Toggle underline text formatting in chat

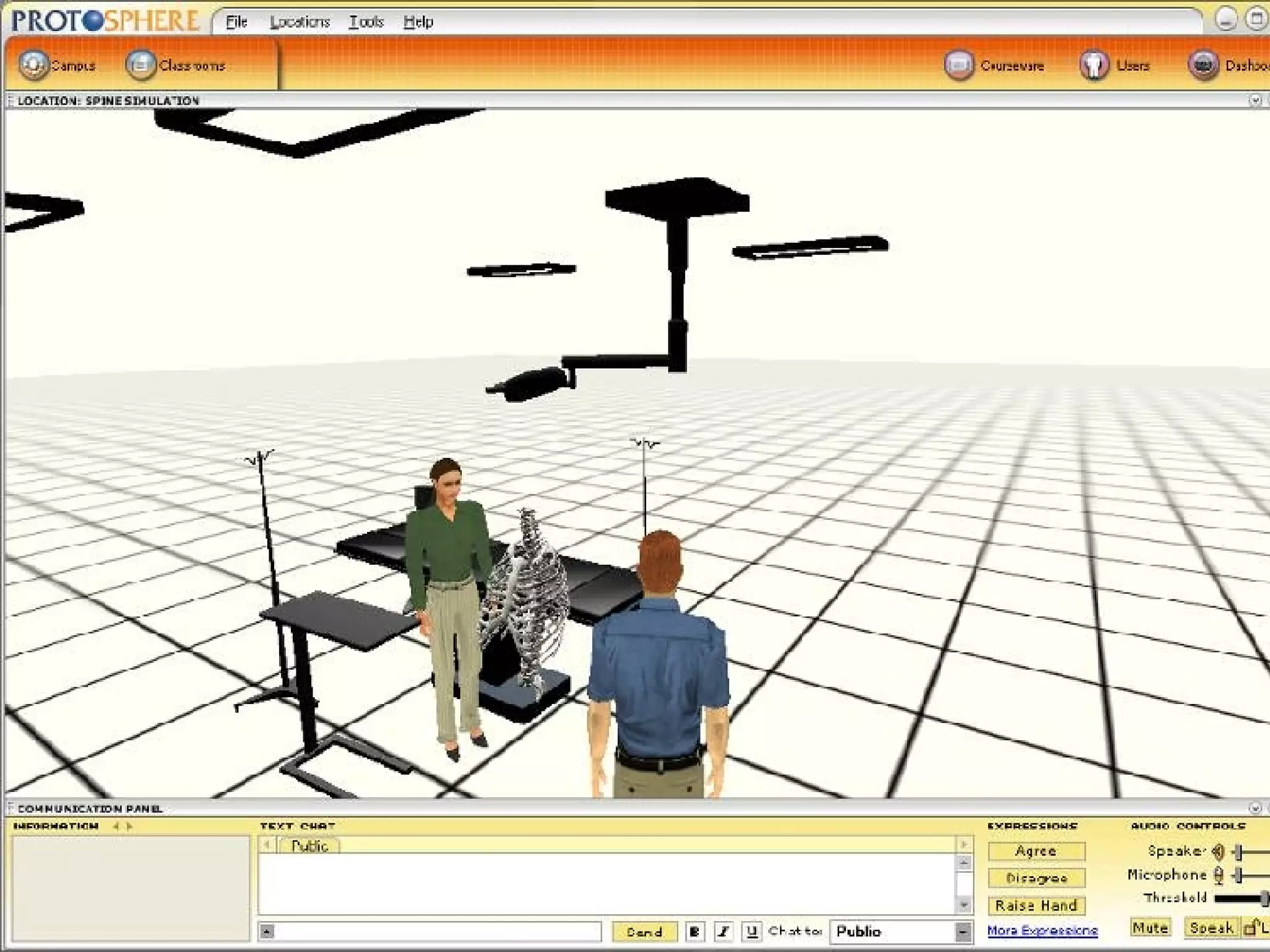point(752,931)
